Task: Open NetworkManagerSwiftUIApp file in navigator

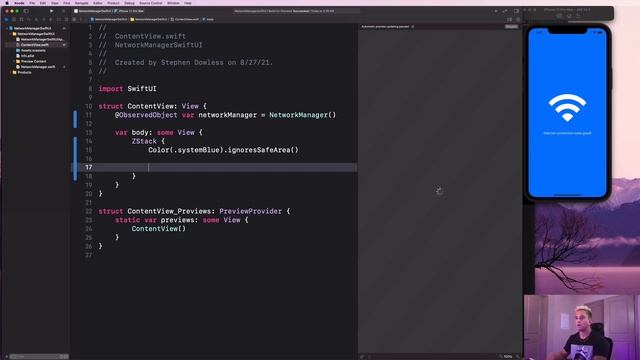Action: pos(40,40)
